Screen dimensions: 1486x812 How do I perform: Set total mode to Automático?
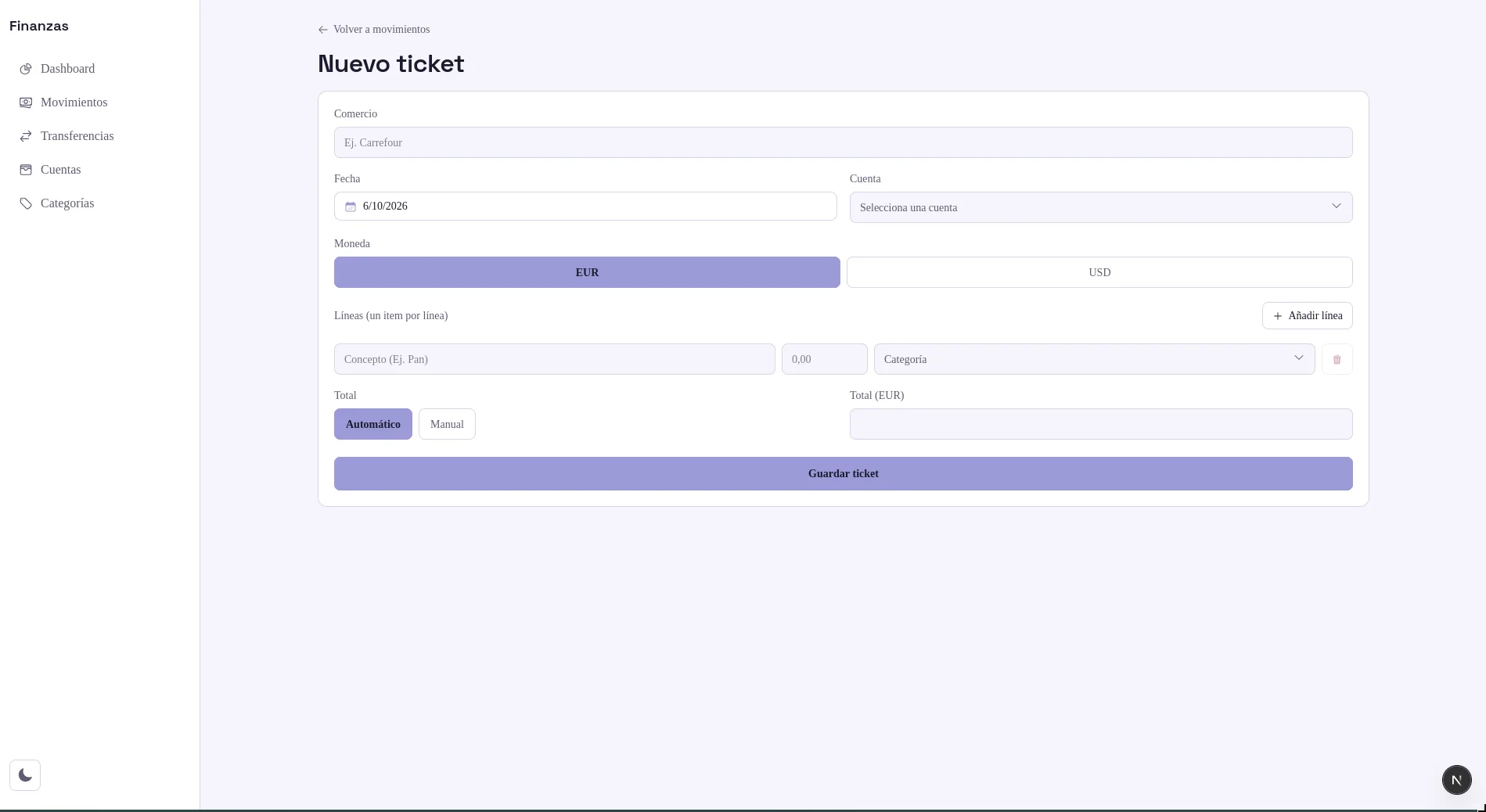[x=373, y=424]
